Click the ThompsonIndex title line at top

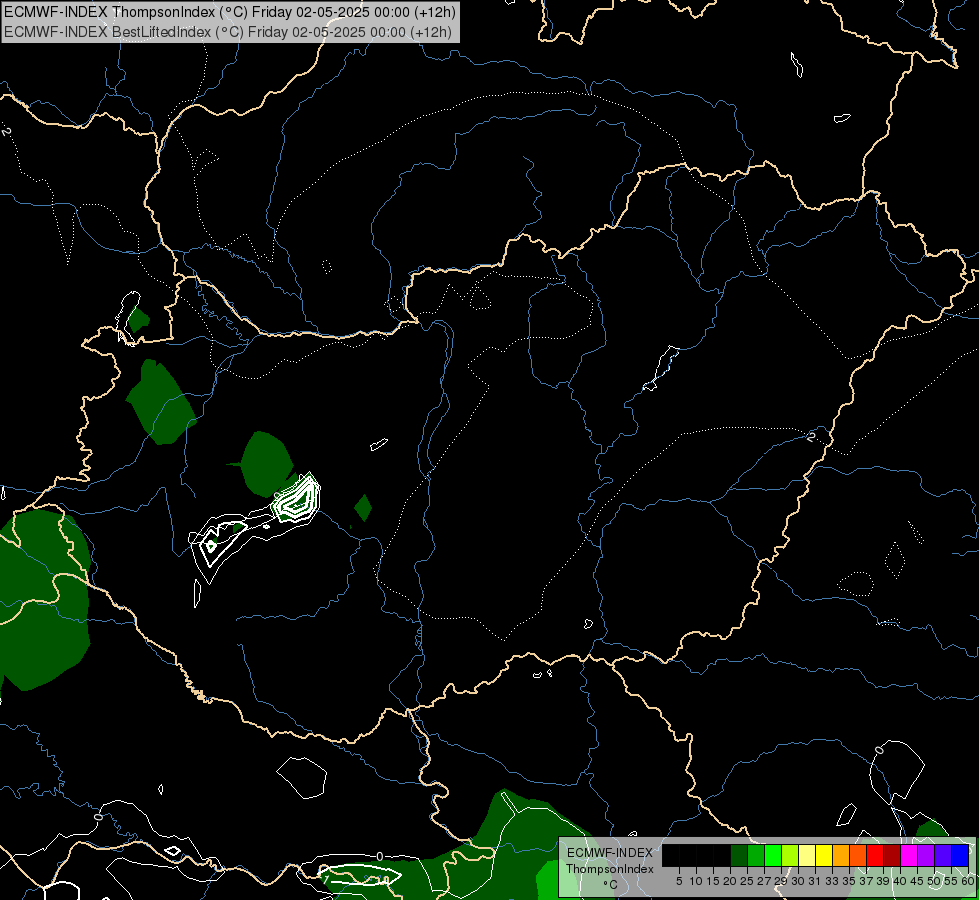[230, 12]
